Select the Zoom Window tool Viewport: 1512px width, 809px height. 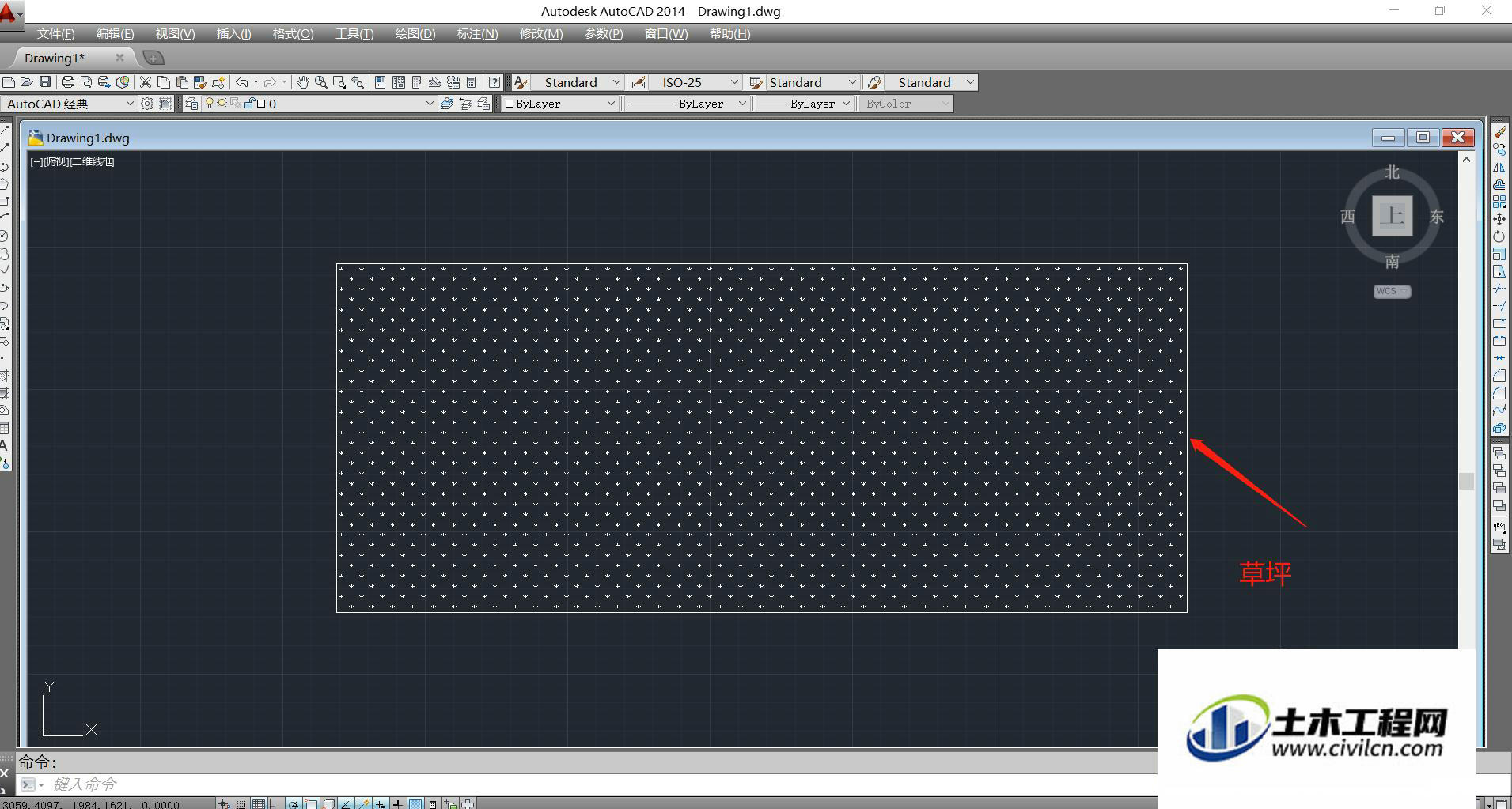click(x=339, y=82)
